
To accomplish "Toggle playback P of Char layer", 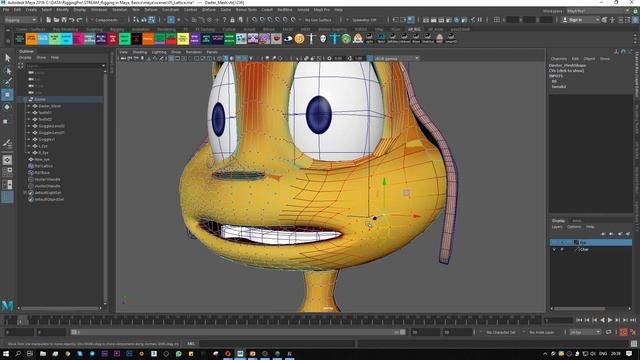I will coord(562,249).
